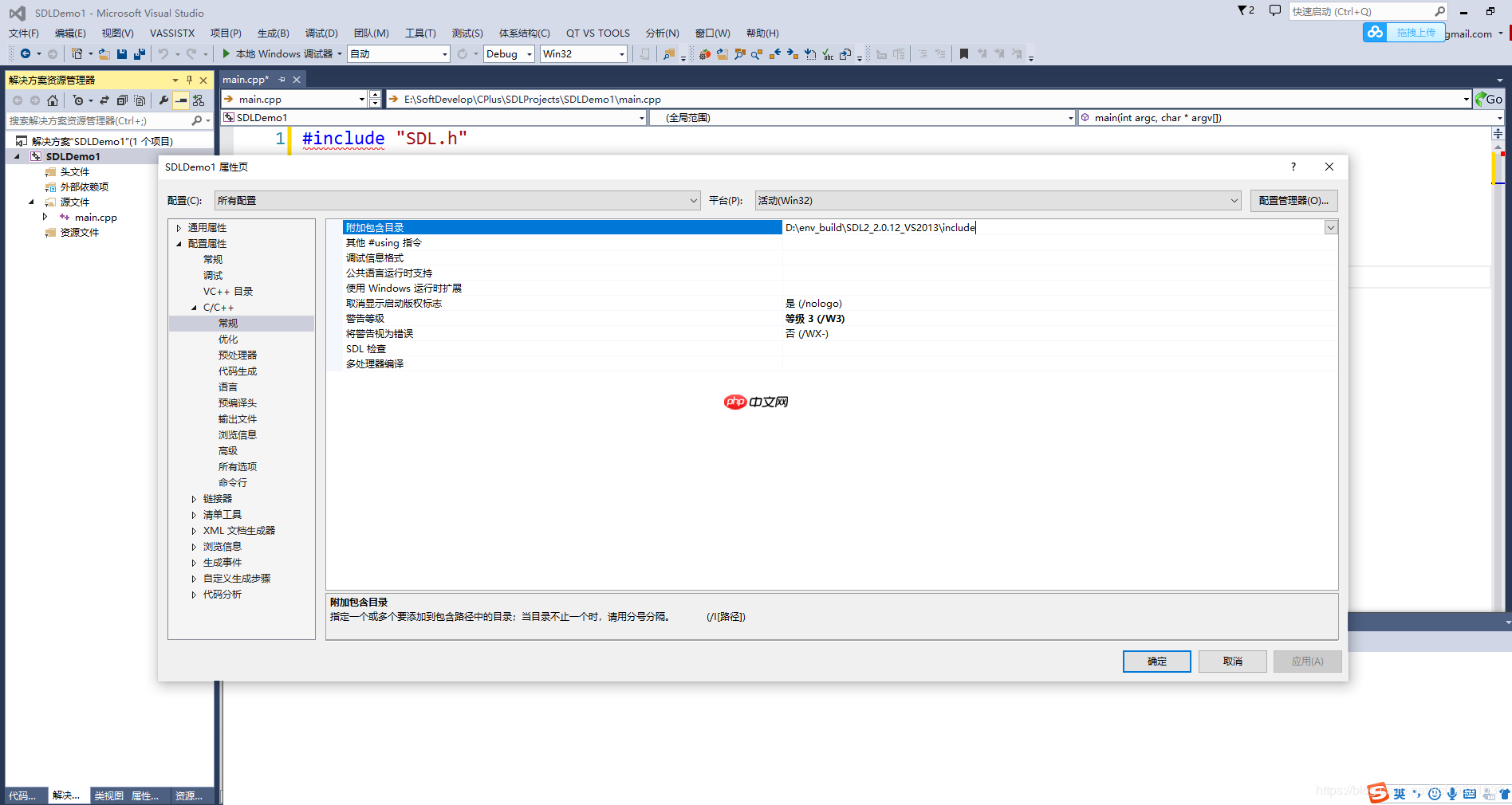The width and height of the screenshot is (1512, 805).
Task: Click the 配置管理器(O) button
Action: coord(1293,200)
